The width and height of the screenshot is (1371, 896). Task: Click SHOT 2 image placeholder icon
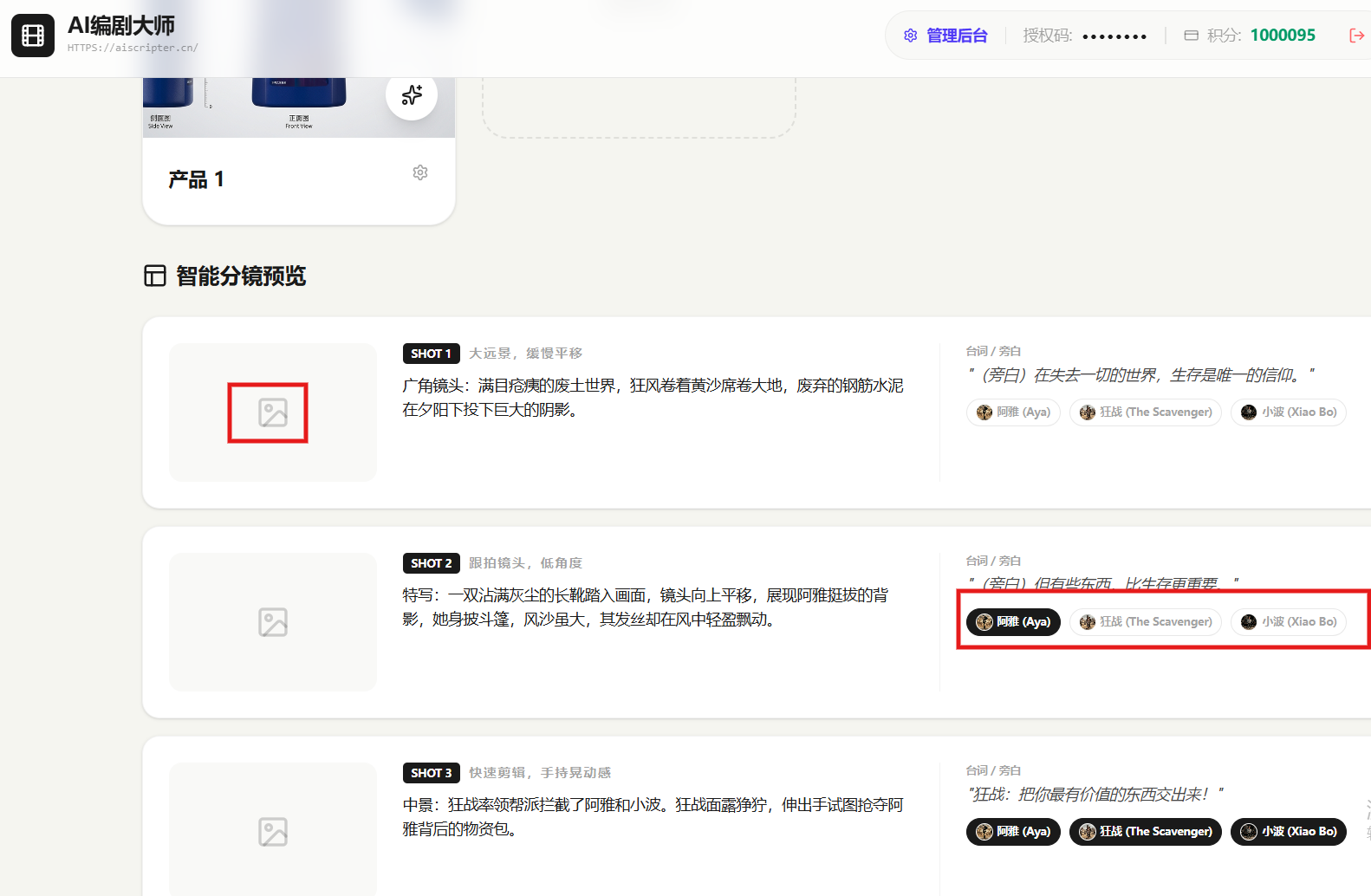point(273,622)
